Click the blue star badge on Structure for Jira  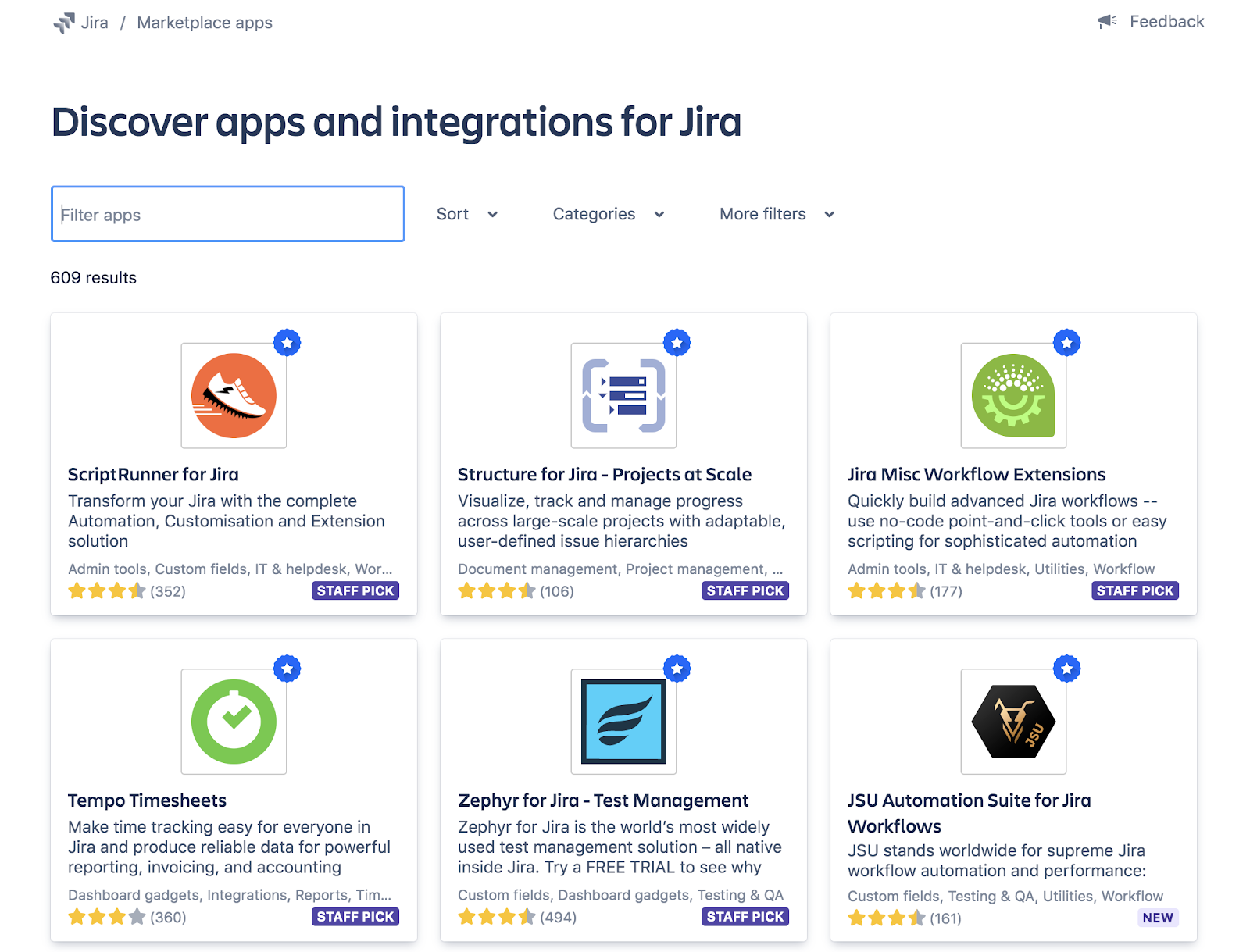tap(677, 343)
